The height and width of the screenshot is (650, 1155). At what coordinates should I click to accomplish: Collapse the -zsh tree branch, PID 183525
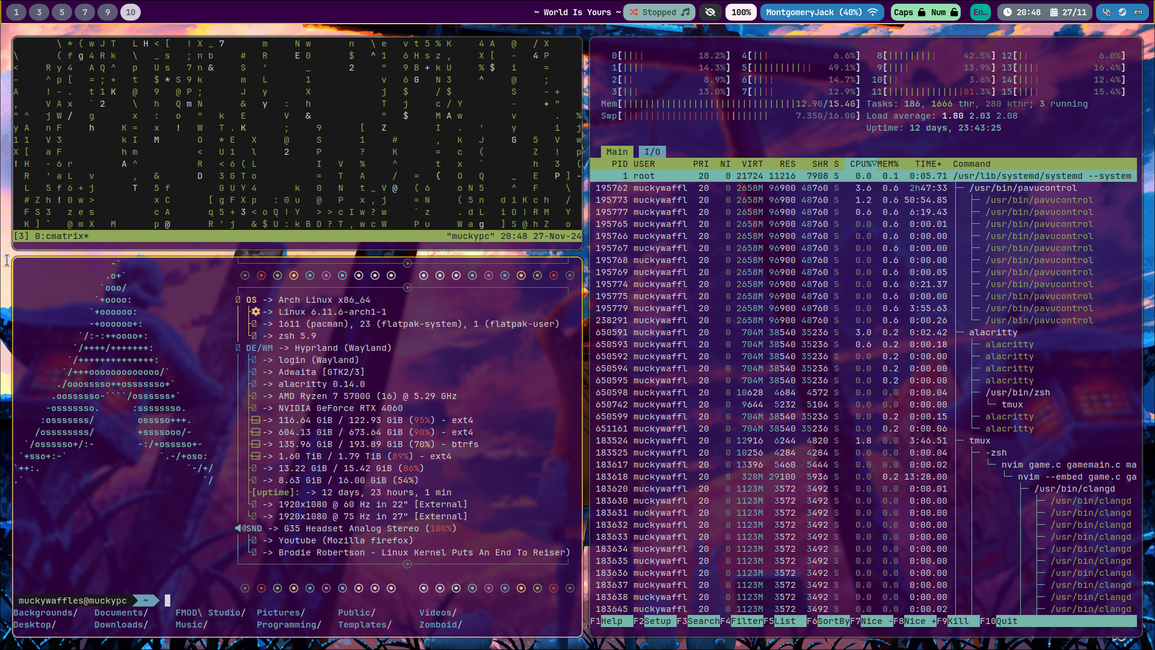point(863,452)
